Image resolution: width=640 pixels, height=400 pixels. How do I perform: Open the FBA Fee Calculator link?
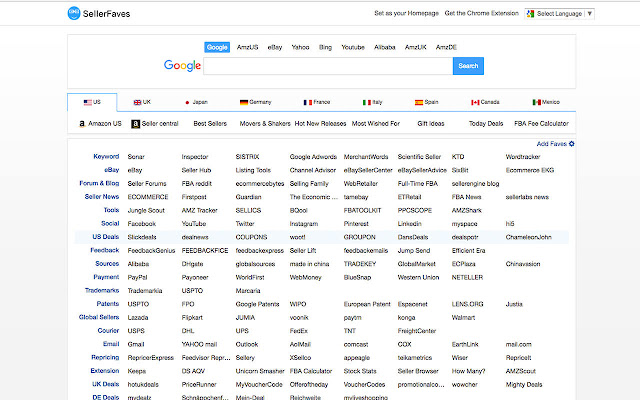[541, 124]
